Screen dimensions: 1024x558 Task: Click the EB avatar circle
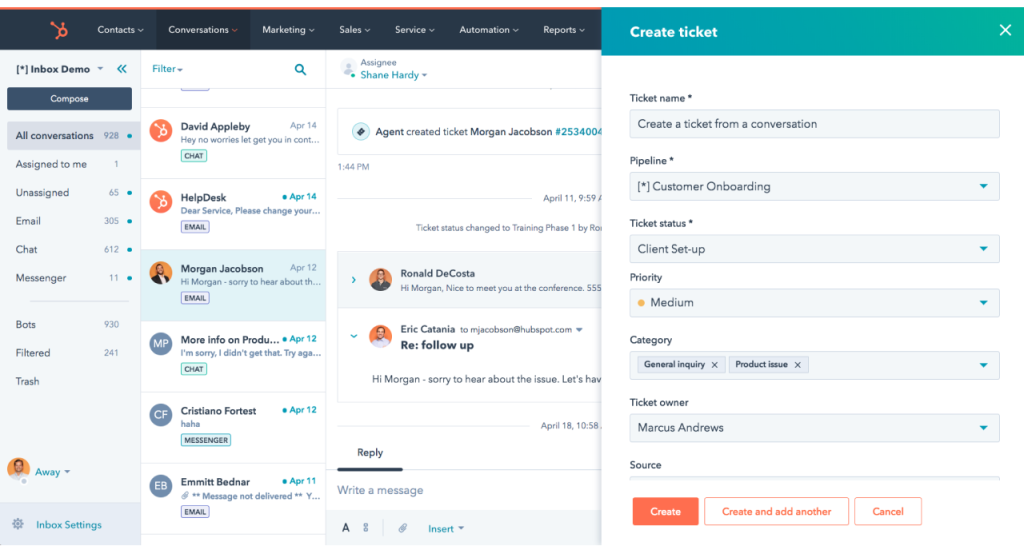tap(161, 486)
